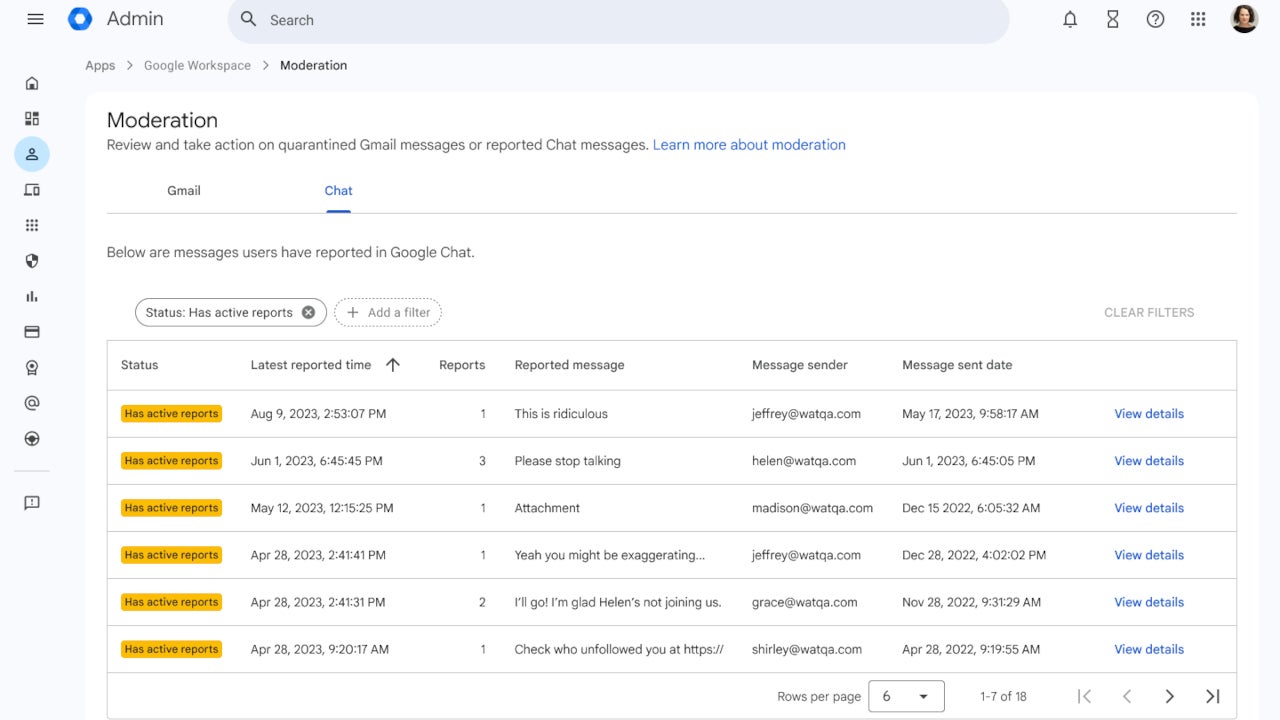Click the Reported message column header
1280x720 pixels.
click(x=569, y=365)
